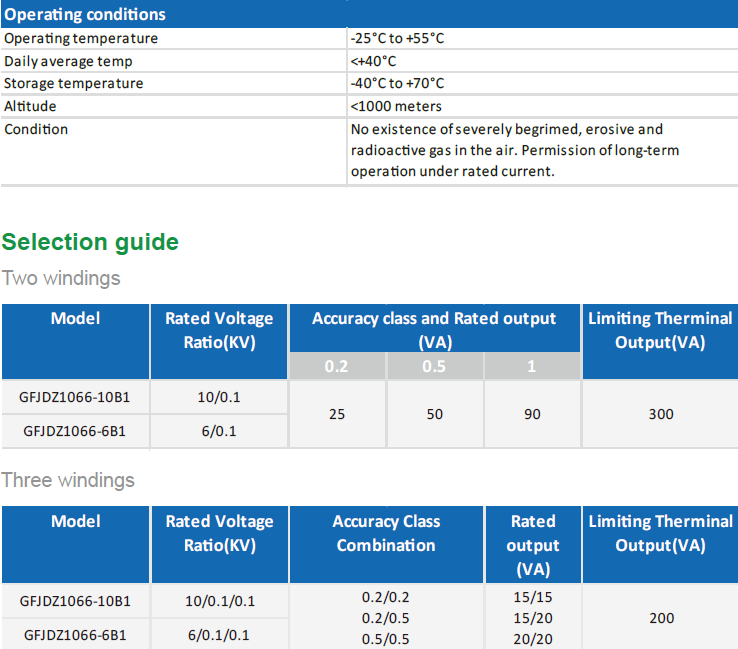Click the '300' limiting thermal output cell

(x=660, y=414)
